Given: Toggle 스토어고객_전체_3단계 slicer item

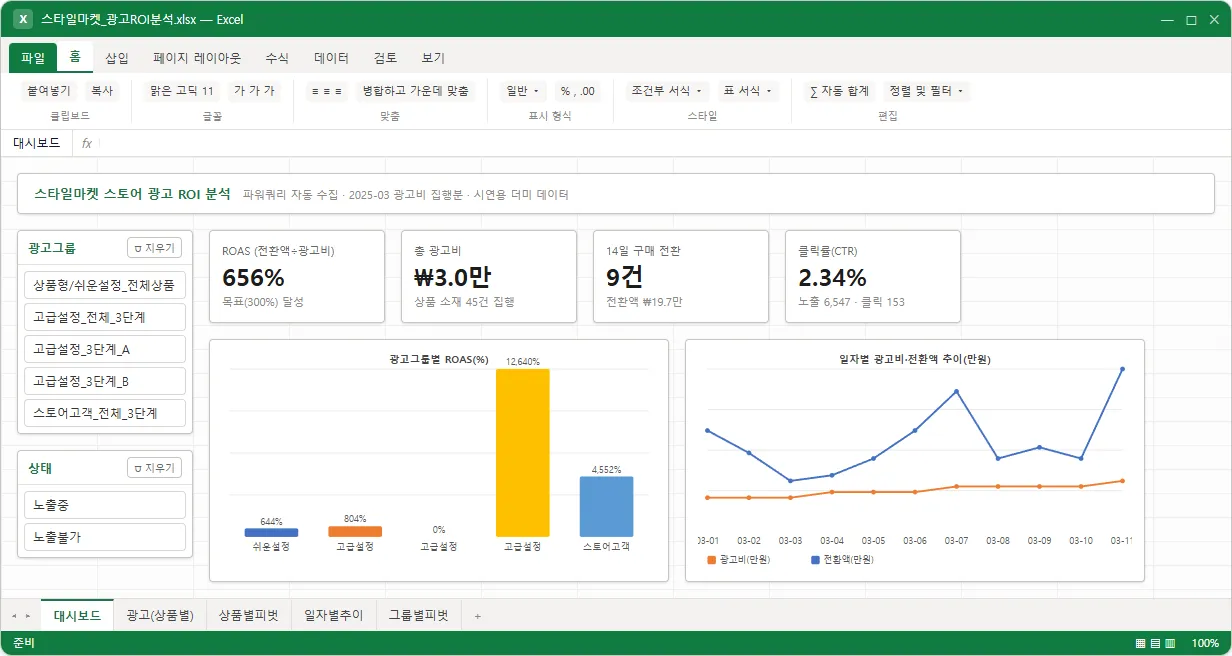Looking at the screenshot, I should pos(105,413).
